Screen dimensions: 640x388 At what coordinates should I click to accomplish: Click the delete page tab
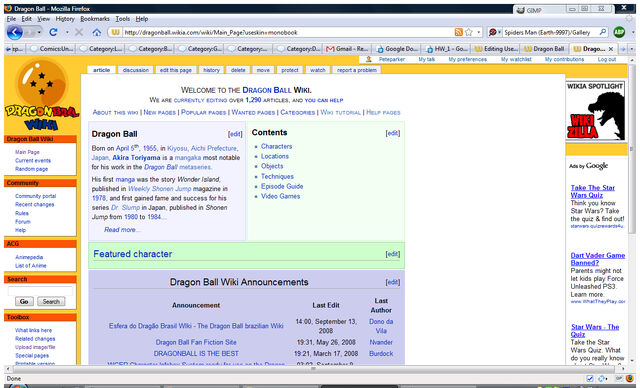[238, 70]
